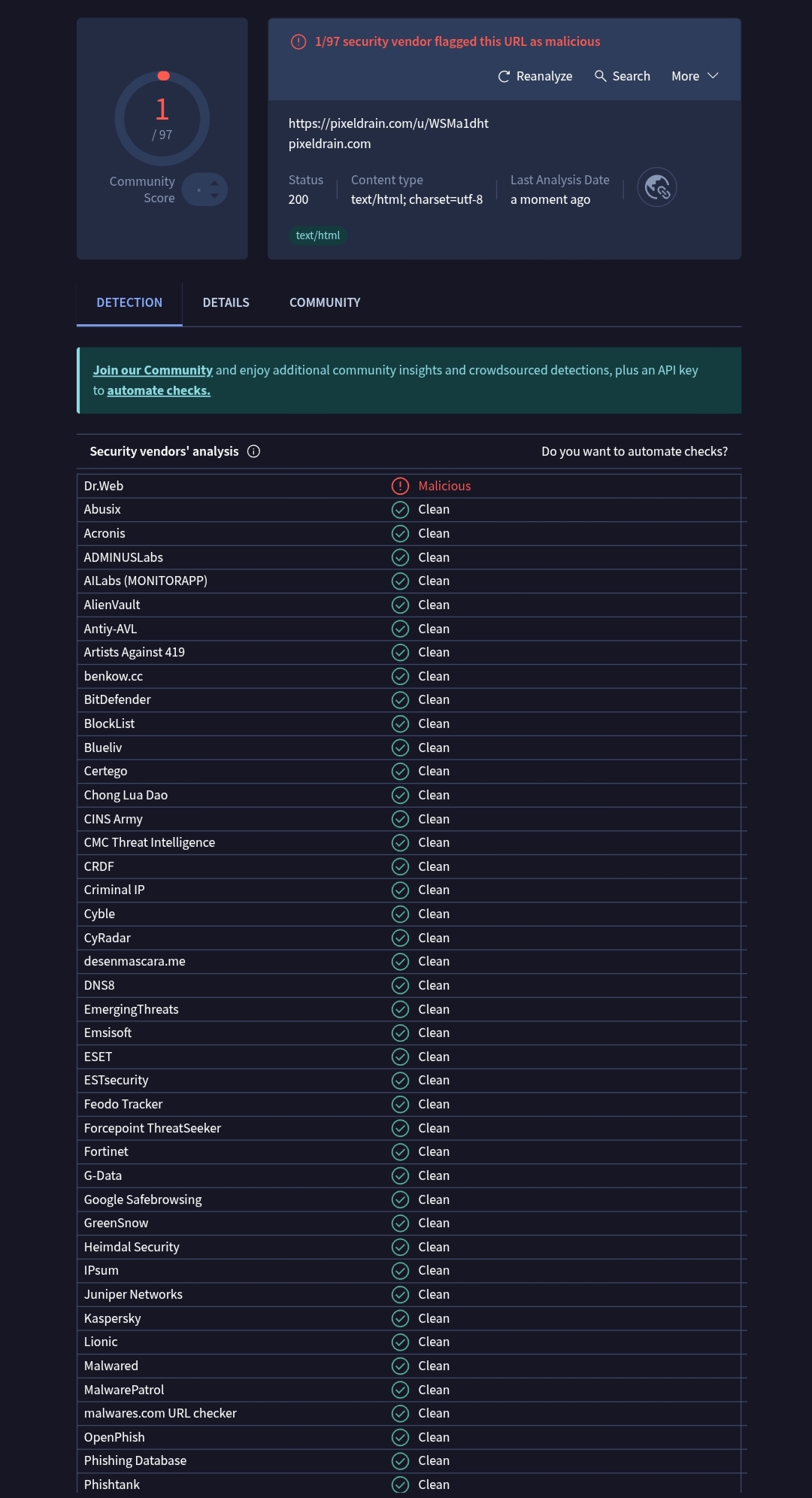Click the Search magnifier icon
The image size is (812, 1498).
(600, 76)
